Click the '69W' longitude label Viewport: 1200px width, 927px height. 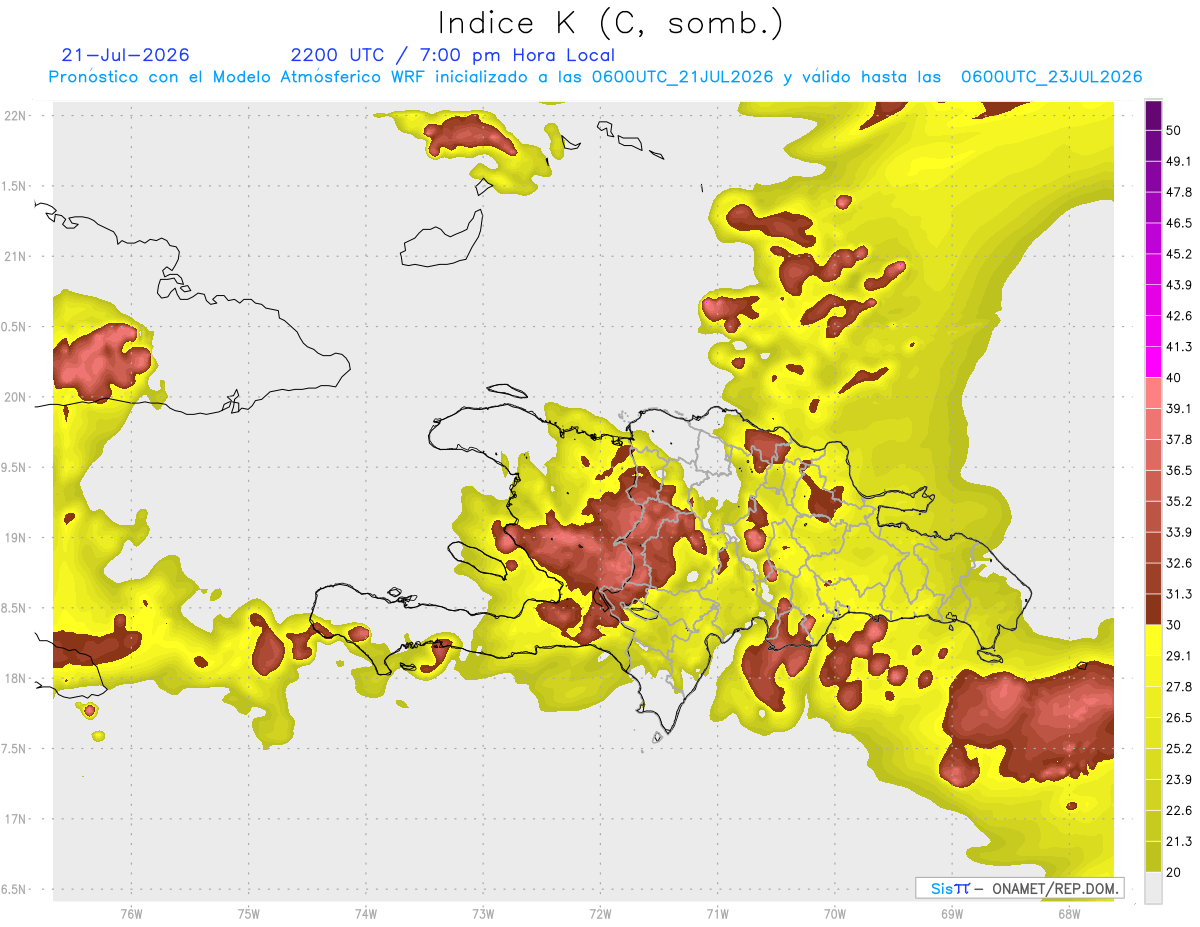coord(952,913)
